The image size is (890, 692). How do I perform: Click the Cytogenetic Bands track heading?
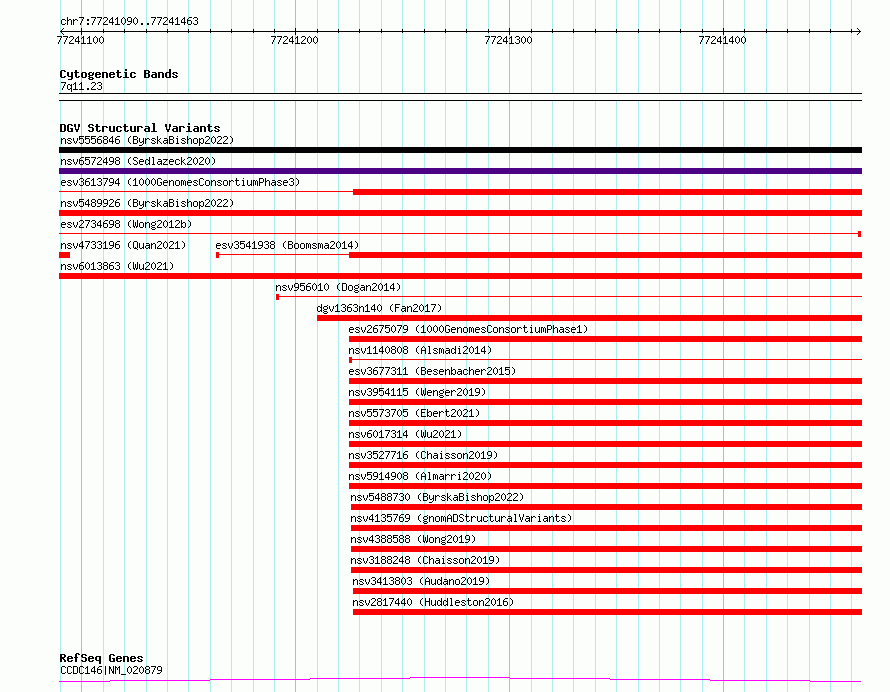click(118, 74)
